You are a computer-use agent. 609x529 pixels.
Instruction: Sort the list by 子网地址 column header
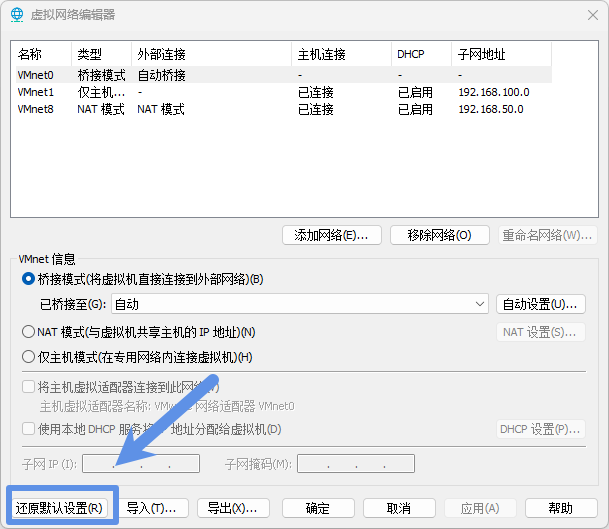500,54
